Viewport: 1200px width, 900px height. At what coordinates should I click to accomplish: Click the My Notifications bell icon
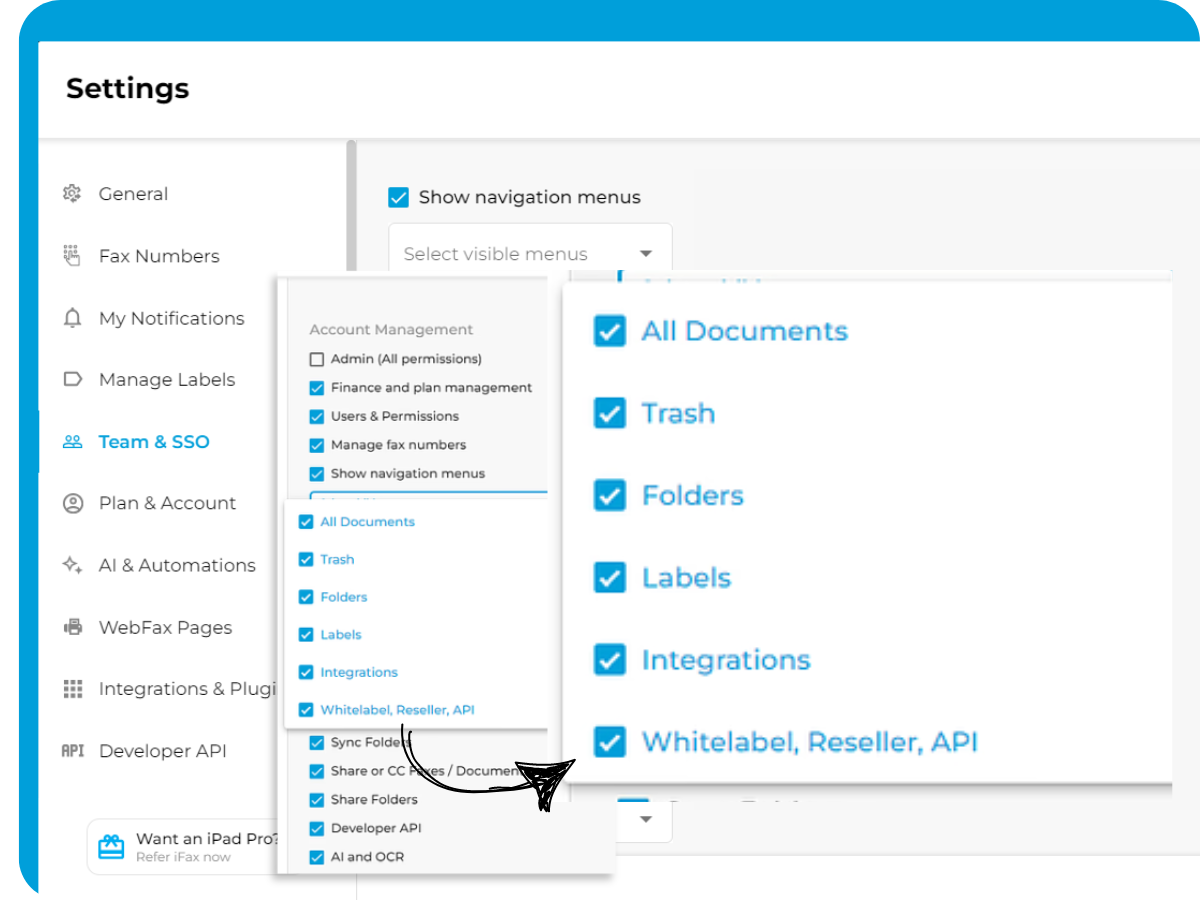pyautogui.click(x=72, y=318)
